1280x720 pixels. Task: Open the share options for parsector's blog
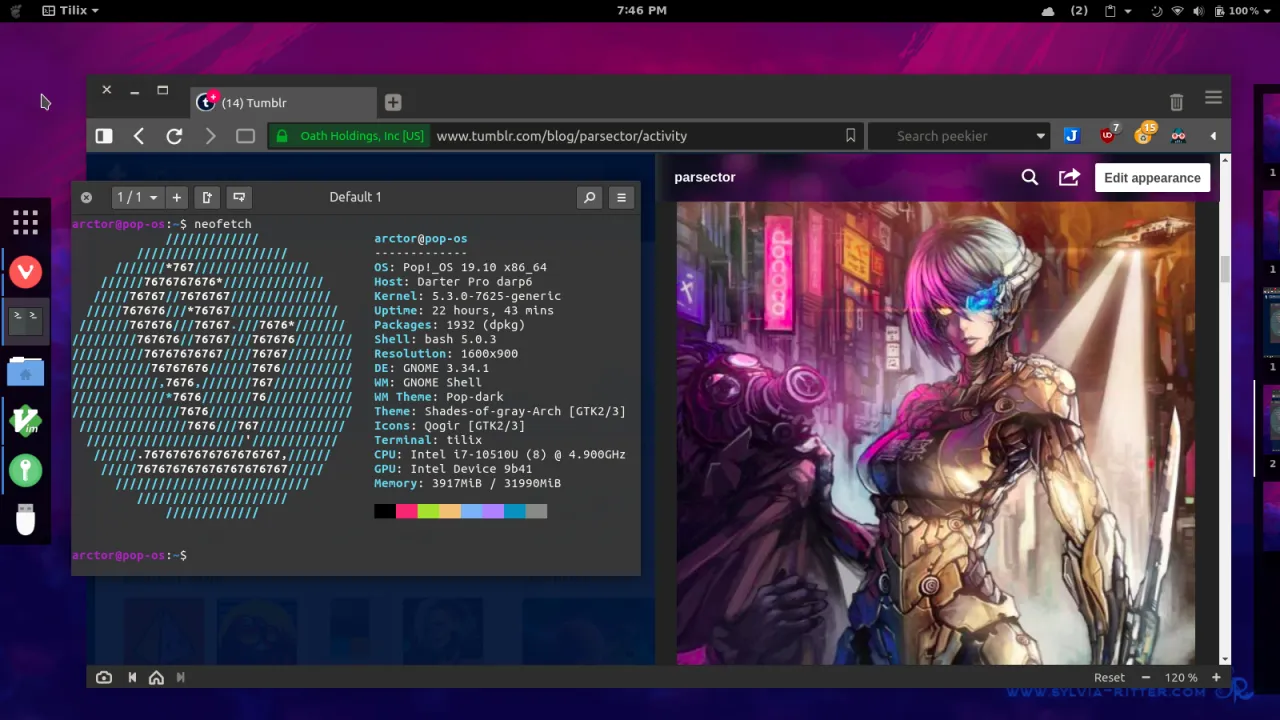tap(1069, 177)
